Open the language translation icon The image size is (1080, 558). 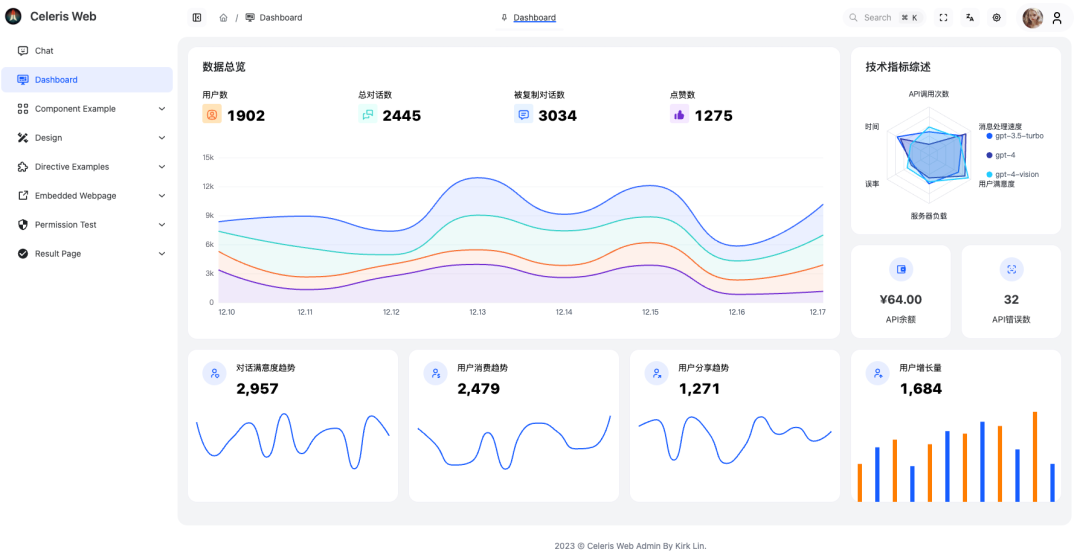coord(970,18)
